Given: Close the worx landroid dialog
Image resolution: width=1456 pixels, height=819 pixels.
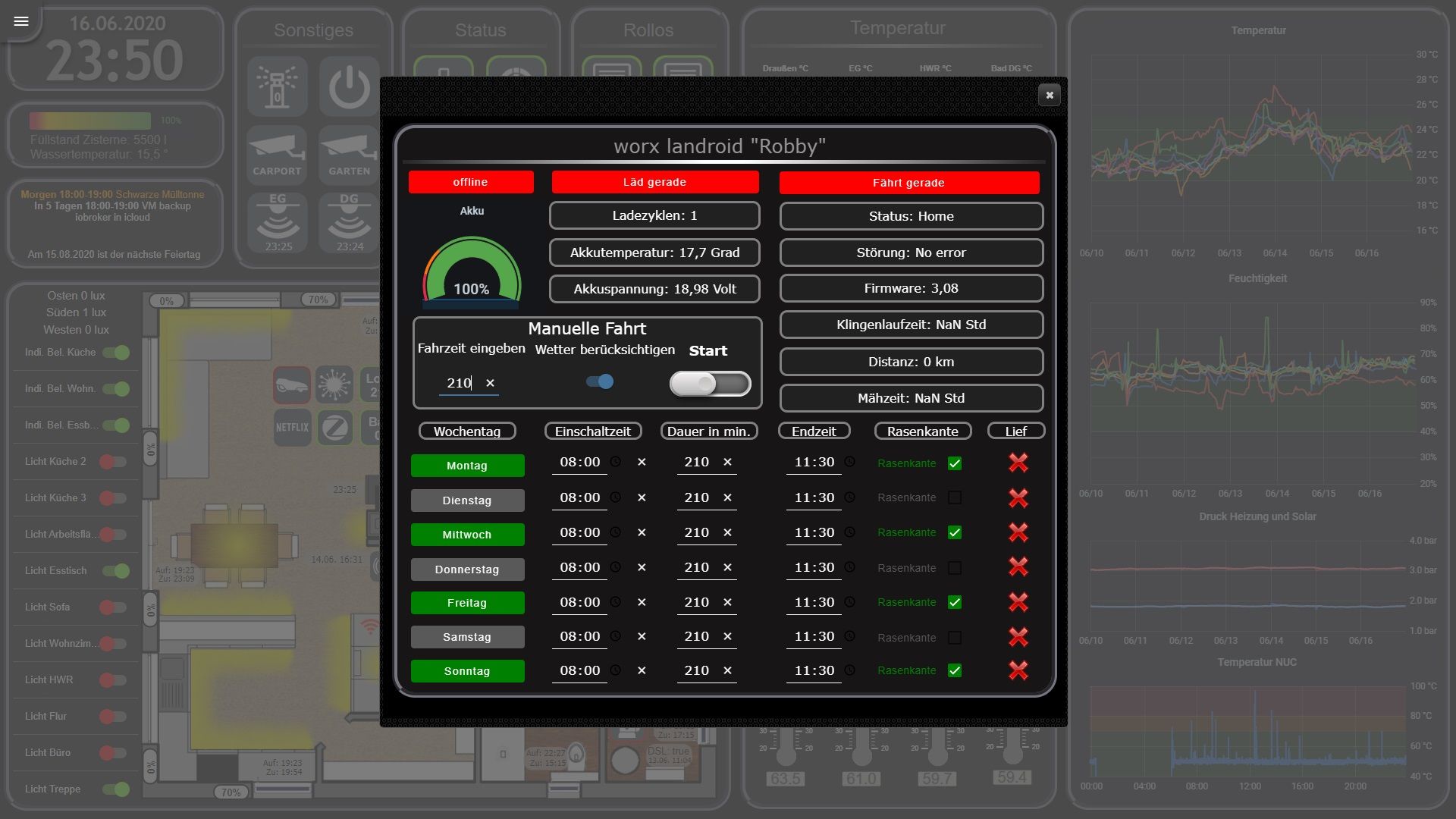Looking at the screenshot, I should [x=1050, y=95].
